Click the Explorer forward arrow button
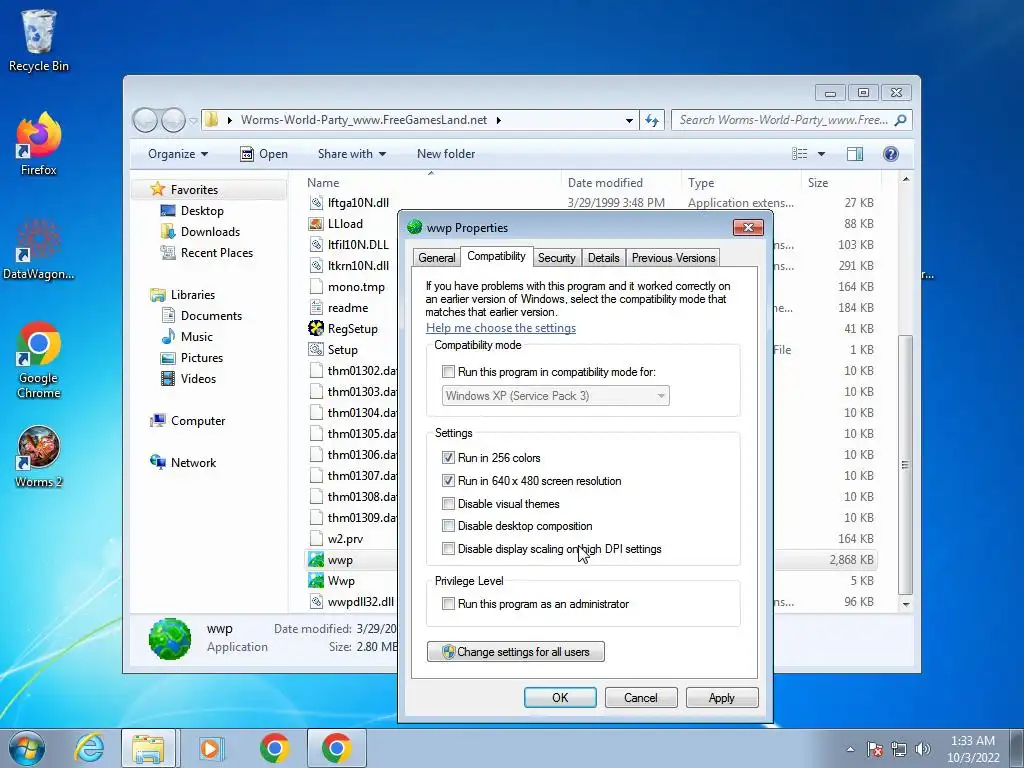 [173, 120]
